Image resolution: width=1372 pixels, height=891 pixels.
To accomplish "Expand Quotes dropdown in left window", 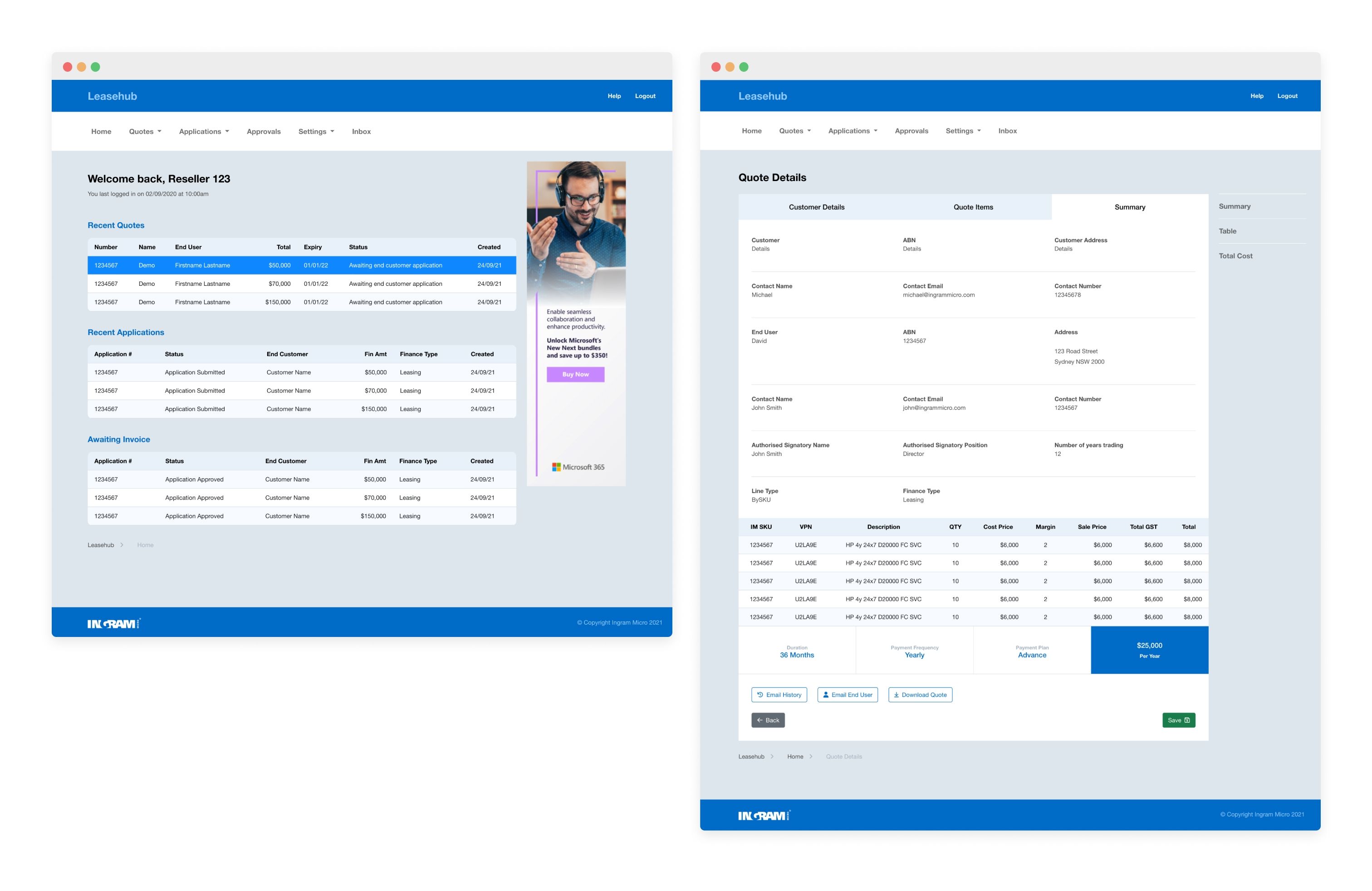I will click(145, 132).
